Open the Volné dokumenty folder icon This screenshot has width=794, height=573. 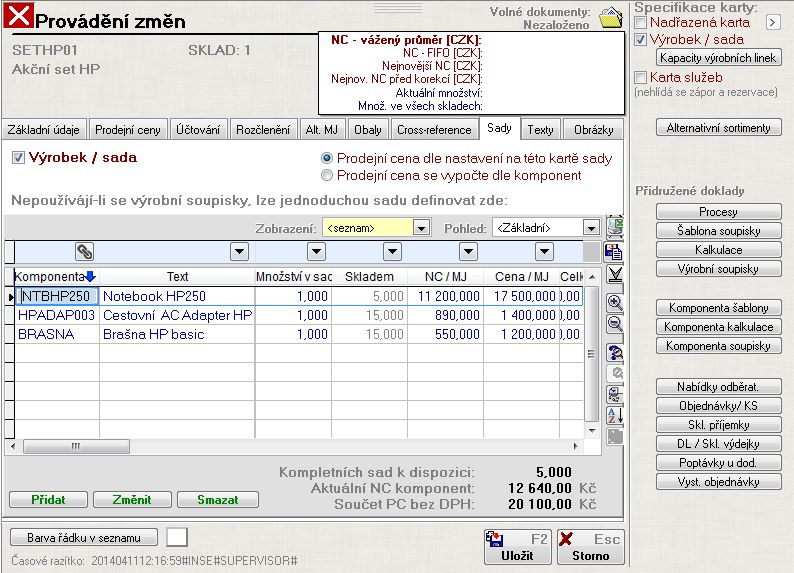[x=611, y=17]
